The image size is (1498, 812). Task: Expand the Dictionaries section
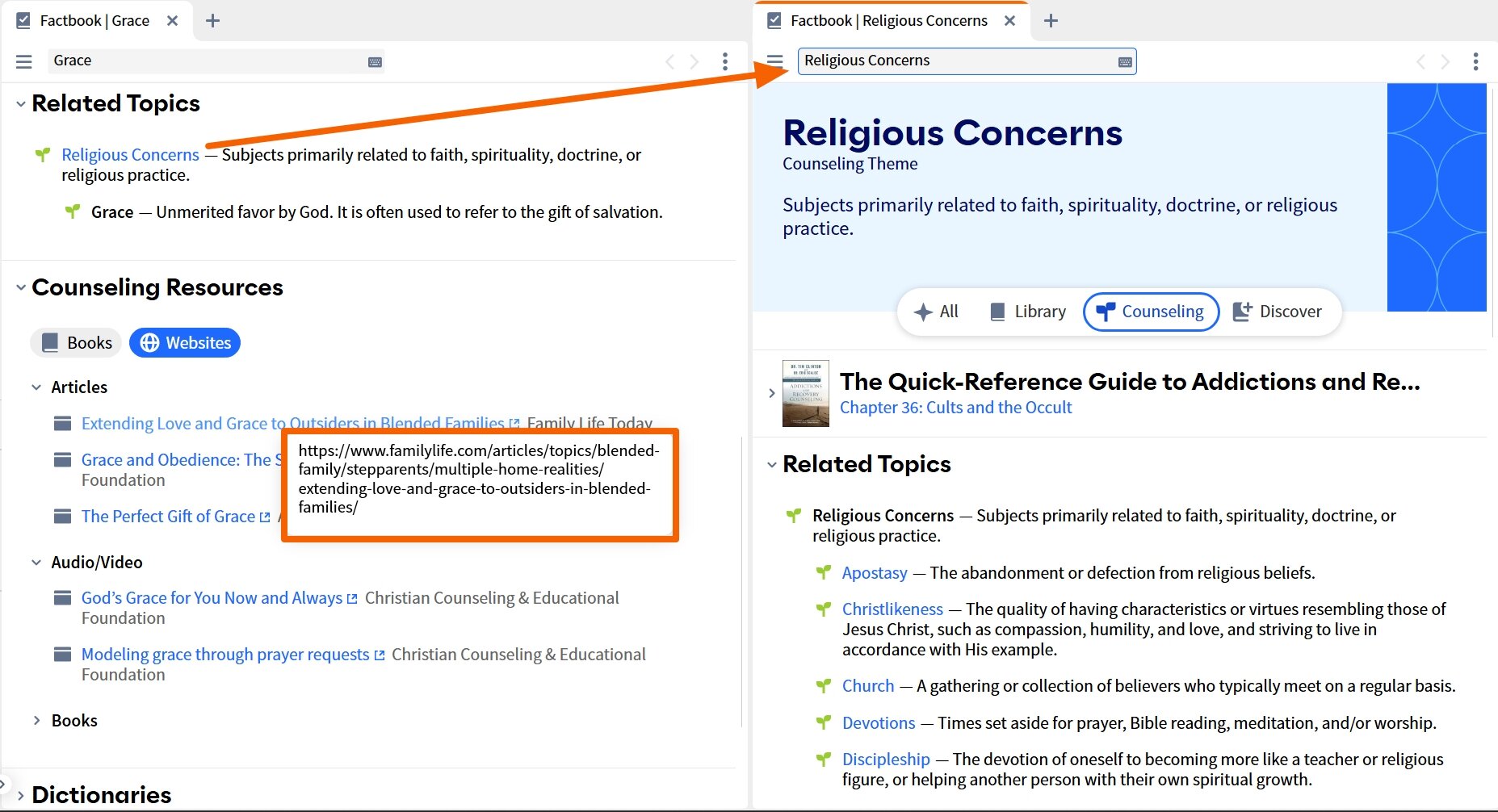pyautogui.click(x=19, y=795)
